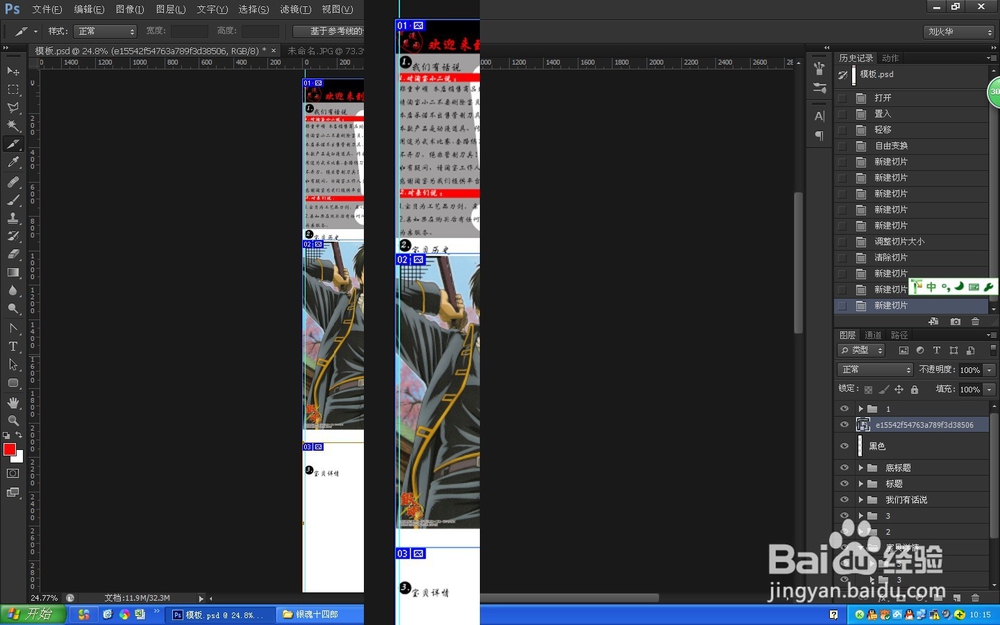Select the Move tool

[x=13, y=71]
